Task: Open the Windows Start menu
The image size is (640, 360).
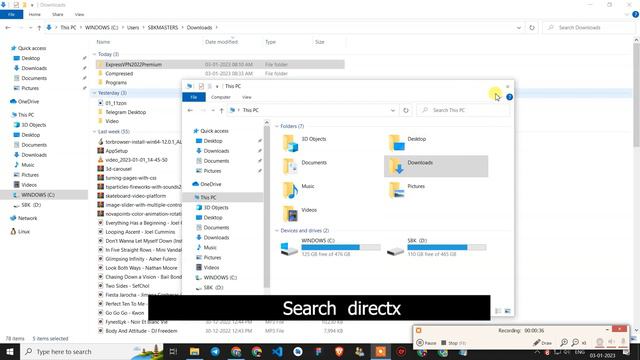Action: [x=10, y=351]
